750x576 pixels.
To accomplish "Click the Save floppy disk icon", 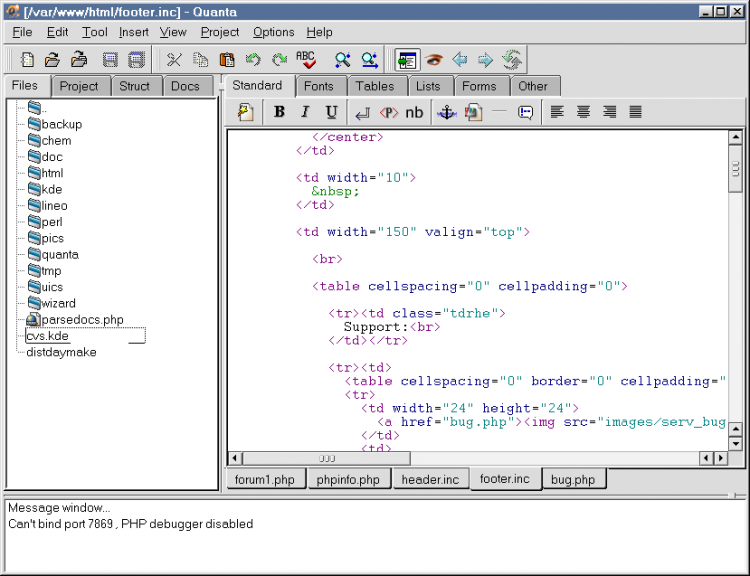I will pos(111,60).
